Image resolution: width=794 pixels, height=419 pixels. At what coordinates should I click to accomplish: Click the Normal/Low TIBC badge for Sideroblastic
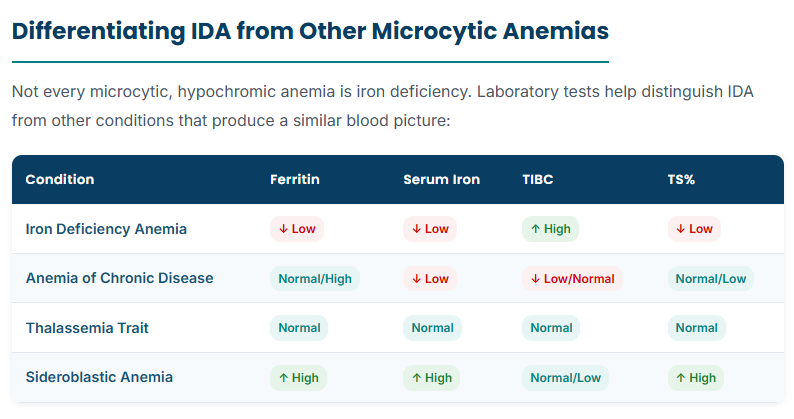pyautogui.click(x=566, y=378)
